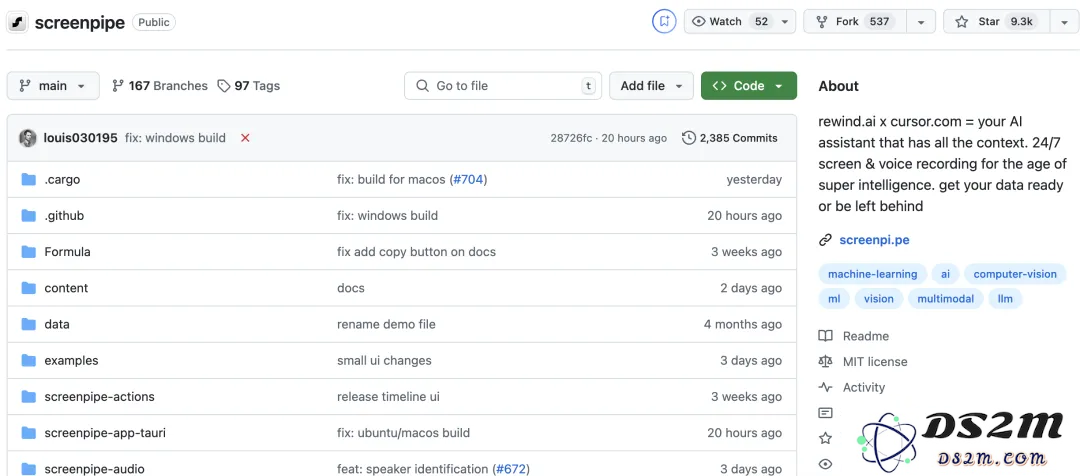Click 'fix add copy button on docs' commit
1080x476 pixels.
tap(417, 252)
